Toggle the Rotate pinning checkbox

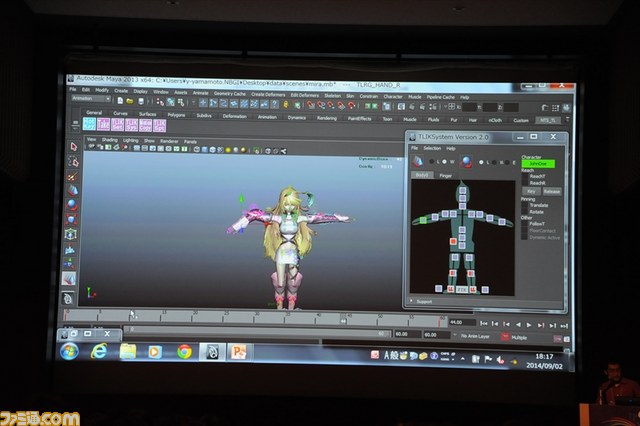[x=525, y=212]
